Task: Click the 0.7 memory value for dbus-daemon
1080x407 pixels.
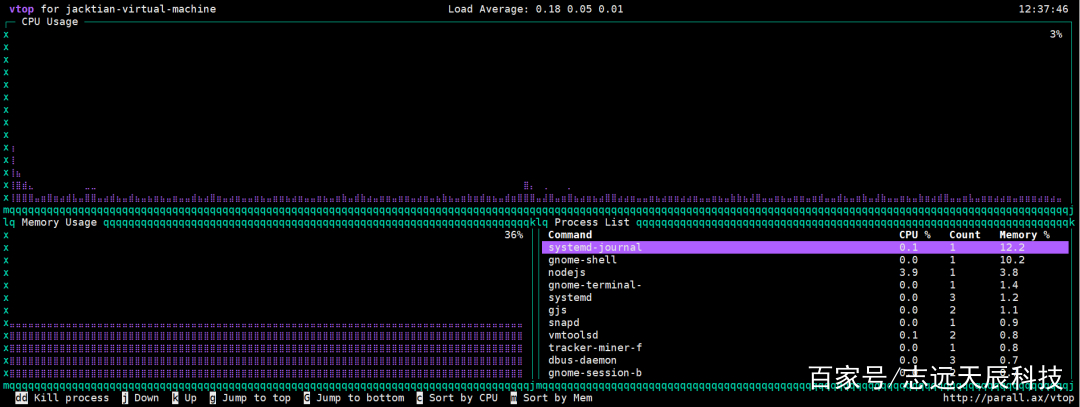Action: pos(1009,360)
